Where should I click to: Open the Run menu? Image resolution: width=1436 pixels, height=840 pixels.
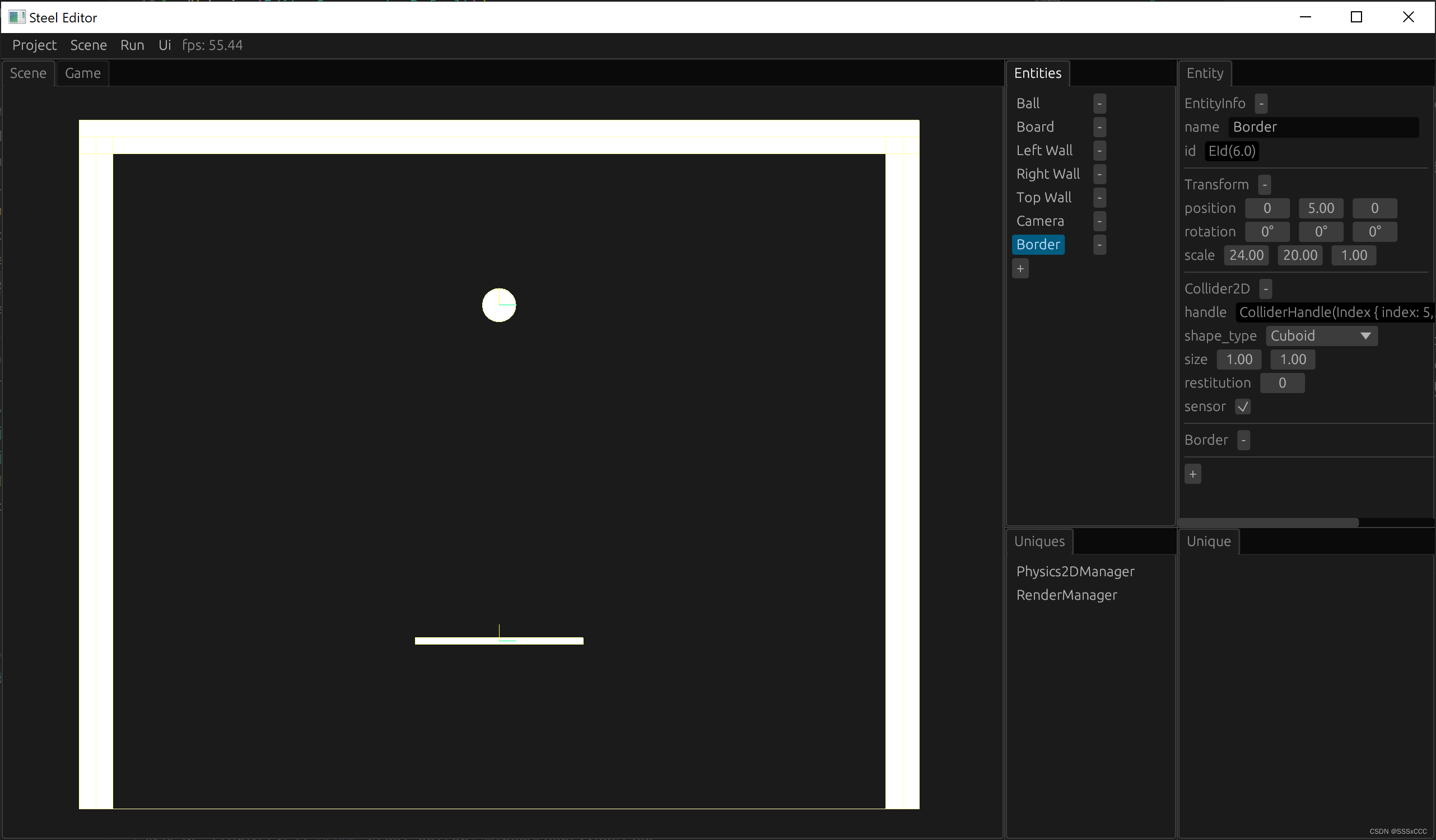pos(132,45)
